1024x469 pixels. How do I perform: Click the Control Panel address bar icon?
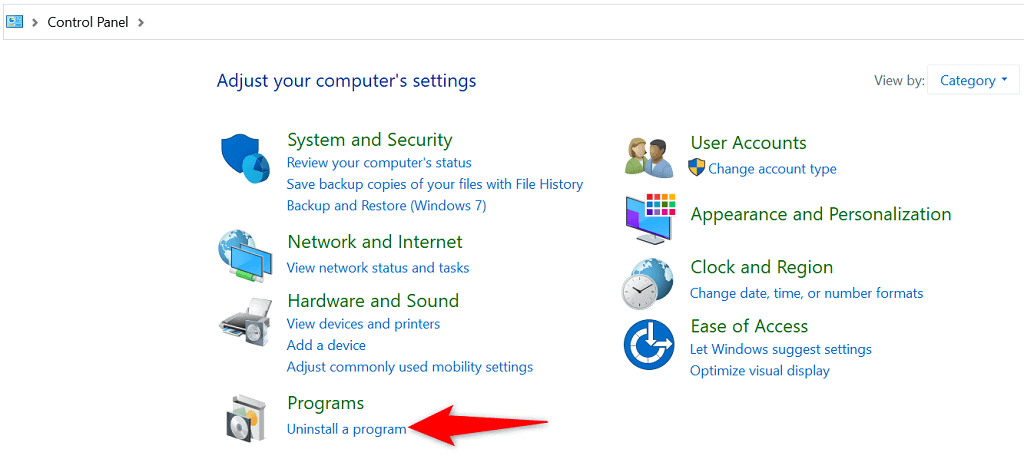pos(15,21)
